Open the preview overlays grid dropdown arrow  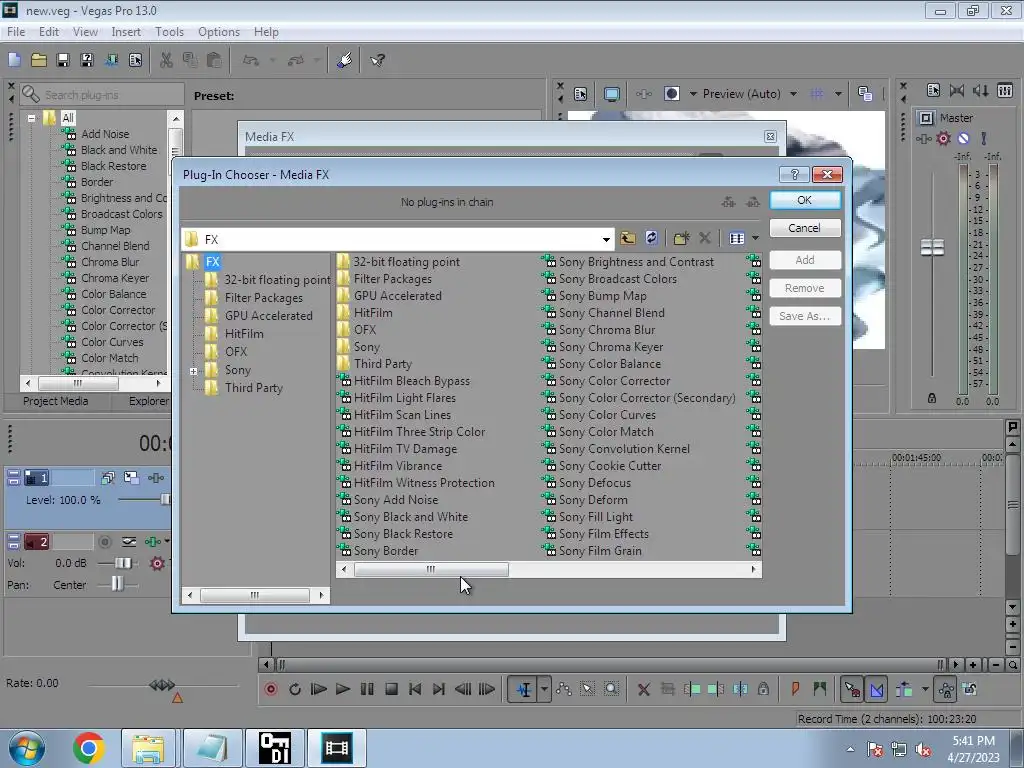pos(838,94)
